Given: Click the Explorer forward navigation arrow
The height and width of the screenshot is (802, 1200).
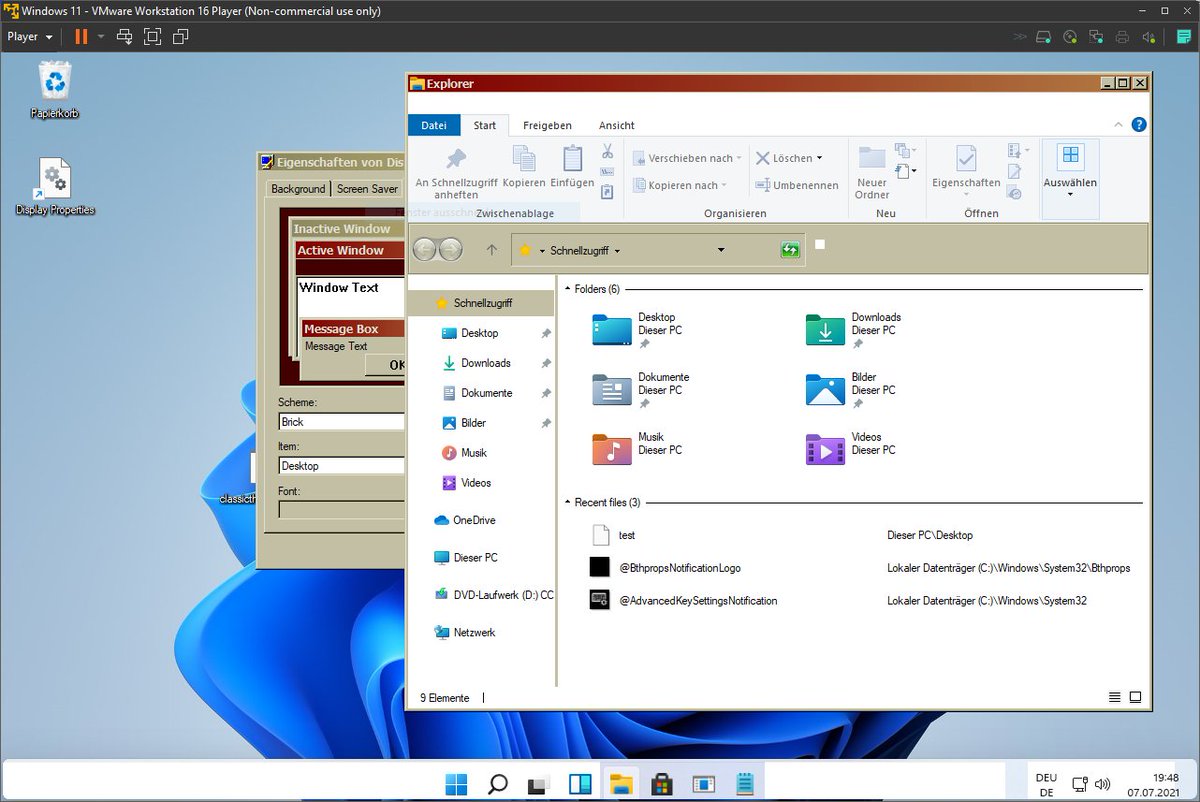Looking at the screenshot, I should (450, 250).
